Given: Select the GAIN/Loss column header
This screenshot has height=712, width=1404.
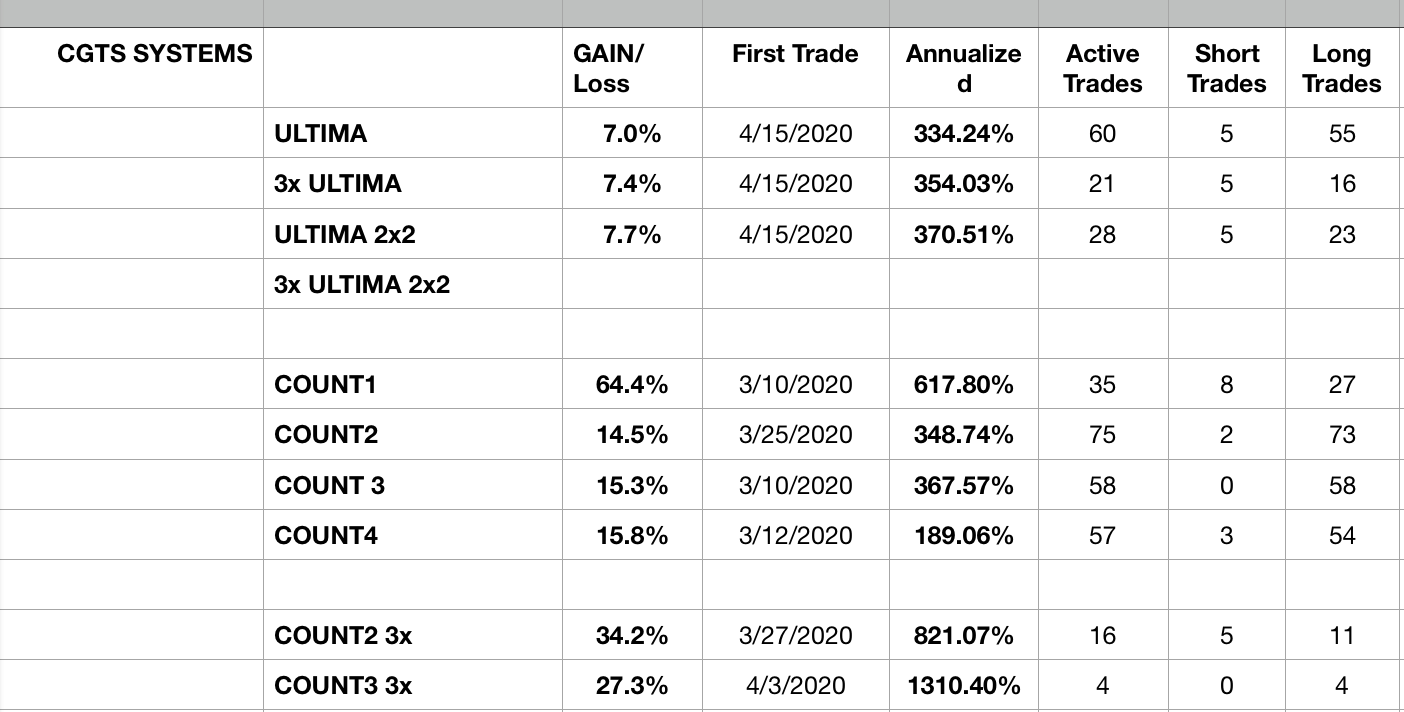Looking at the screenshot, I should pos(608,69).
